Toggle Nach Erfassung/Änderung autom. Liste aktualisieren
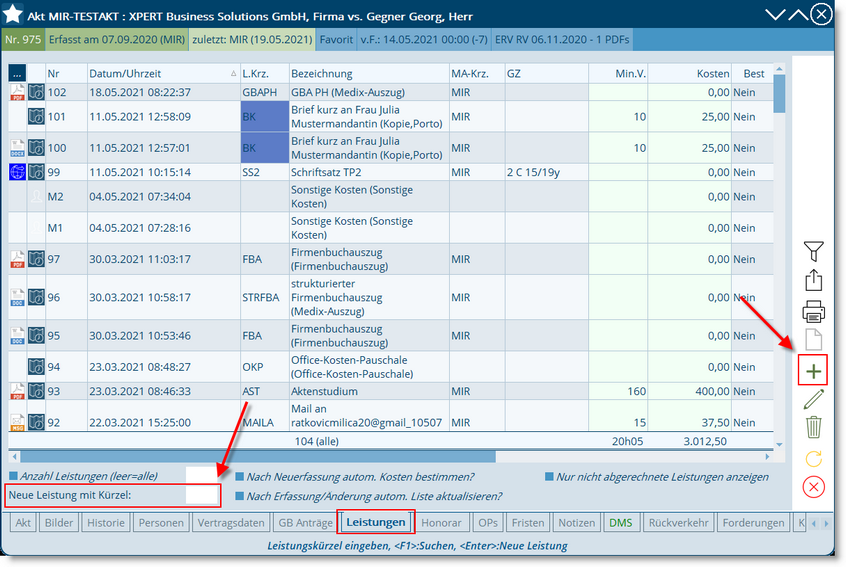Image resolution: width=846 pixels, height=567 pixels. tap(240, 496)
